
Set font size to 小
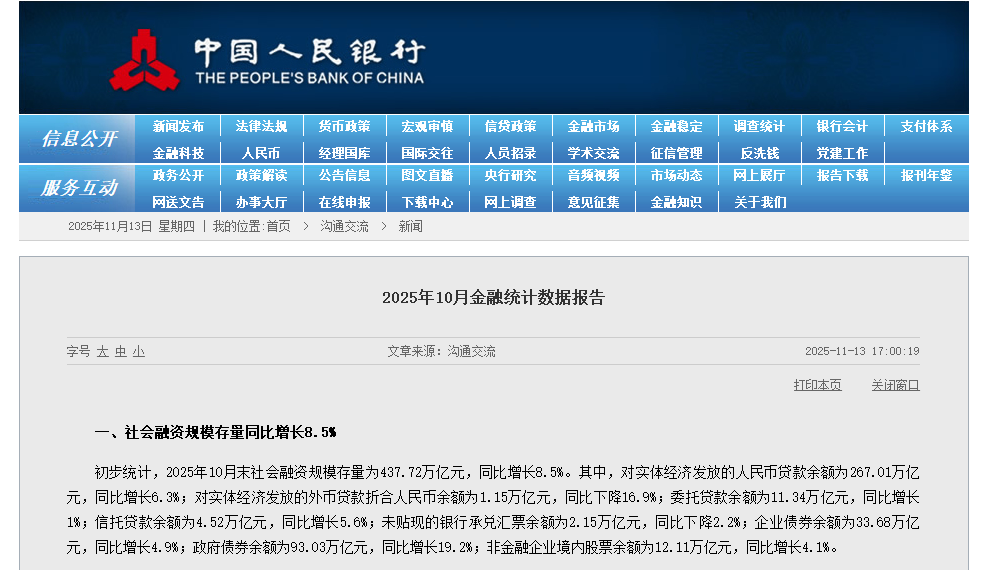(x=139, y=352)
